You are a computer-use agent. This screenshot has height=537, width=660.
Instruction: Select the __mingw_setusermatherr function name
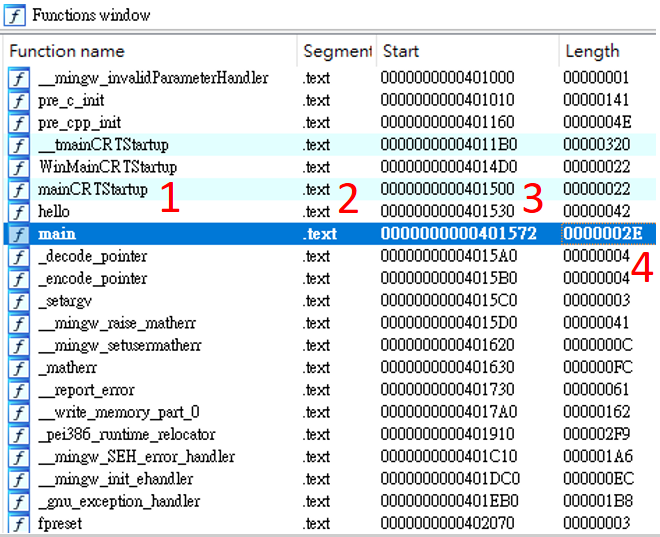(120, 346)
